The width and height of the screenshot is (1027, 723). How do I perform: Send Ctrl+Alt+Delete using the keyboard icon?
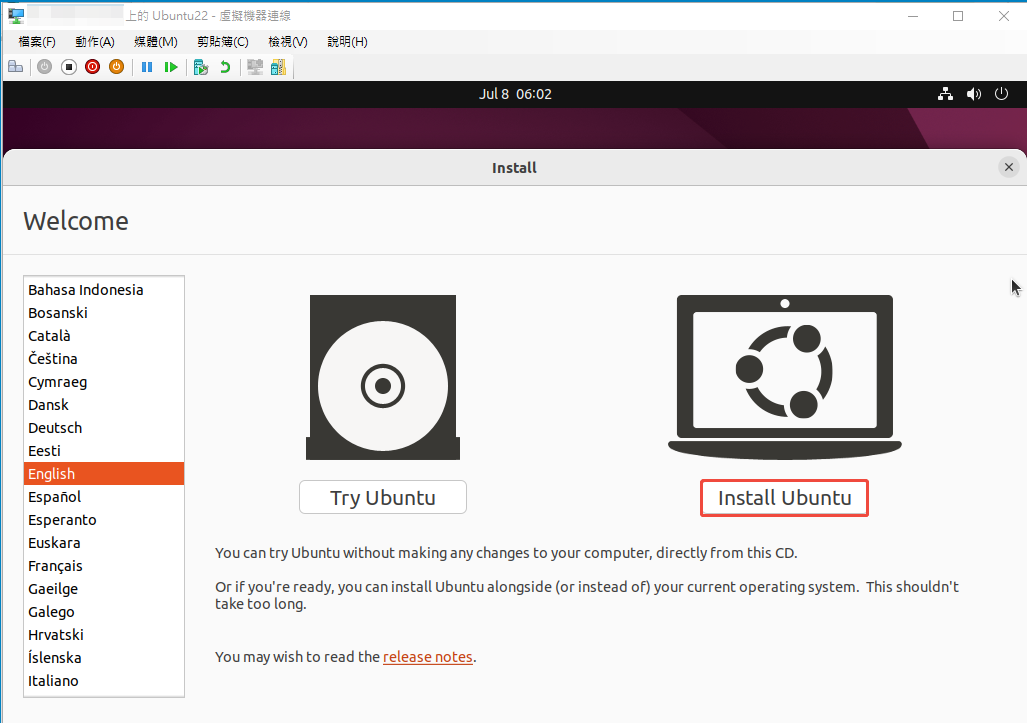click(x=16, y=67)
